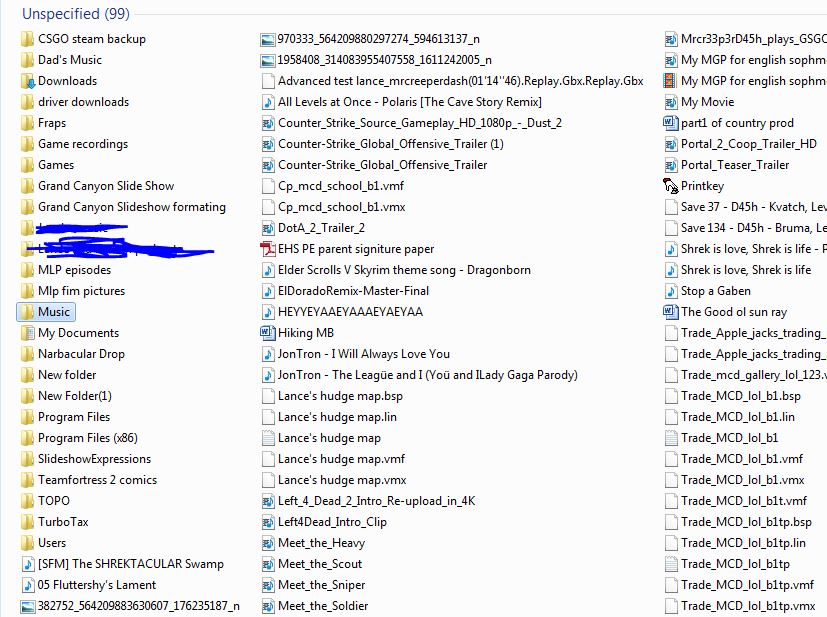Viewport: 827px width, 617px height.
Task: Click the Printkey application icon
Action: click(x=670, y=186)
